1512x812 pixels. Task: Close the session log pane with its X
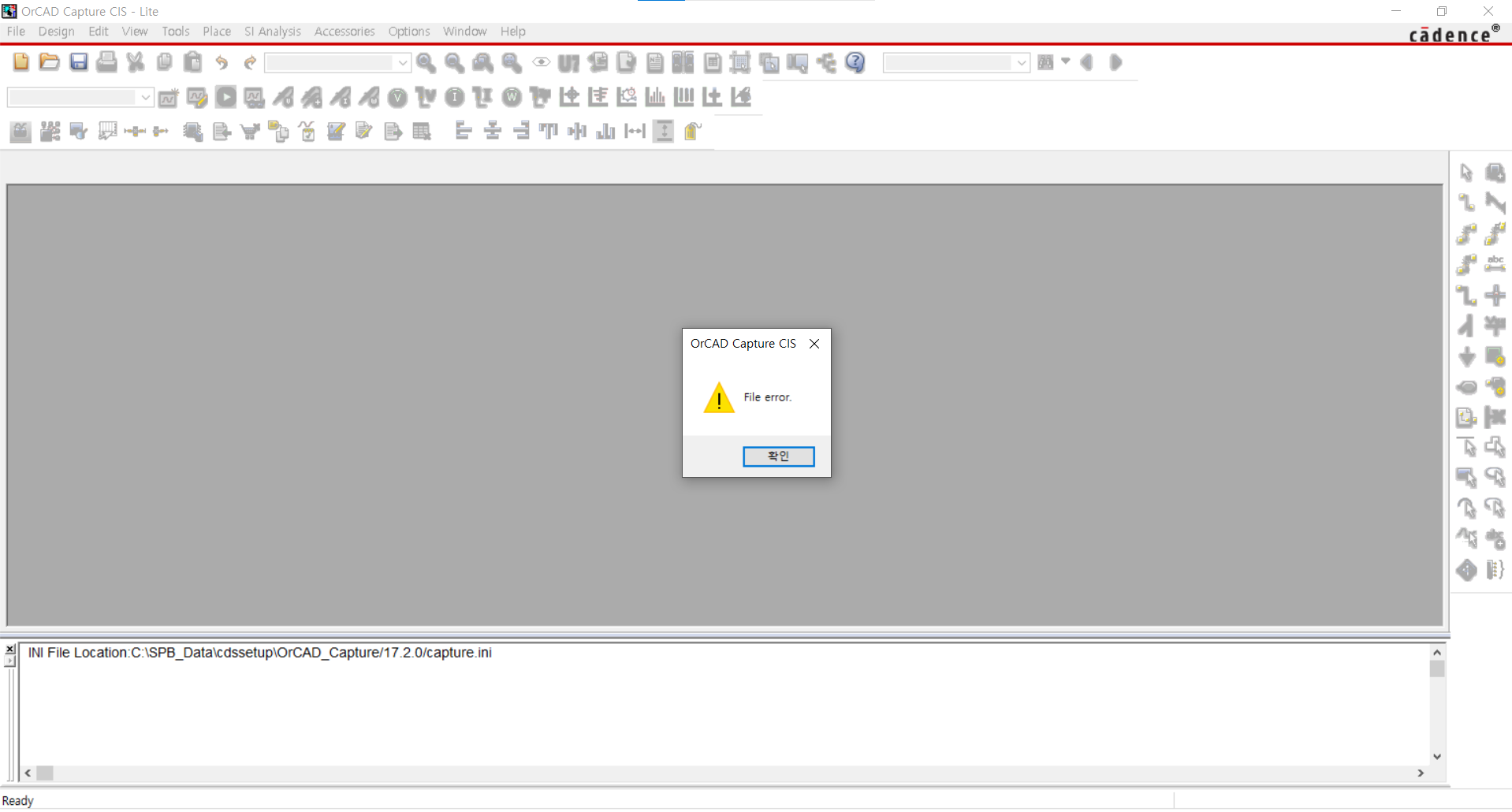click(10, 650)
